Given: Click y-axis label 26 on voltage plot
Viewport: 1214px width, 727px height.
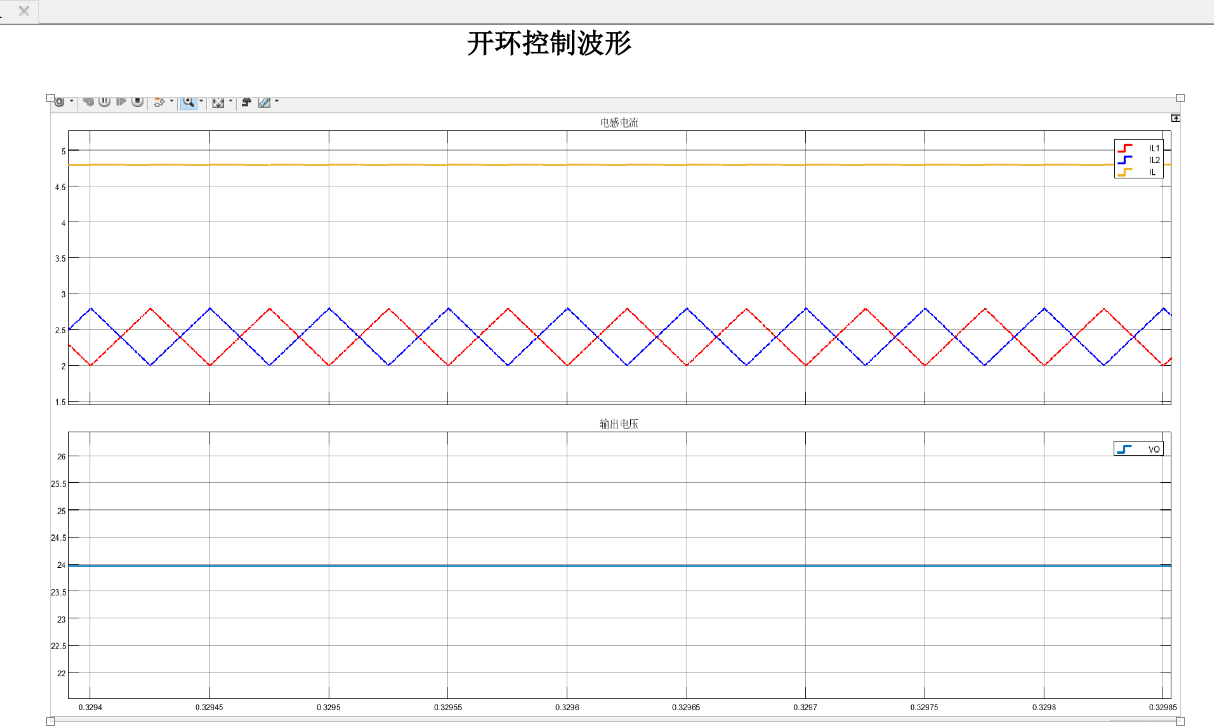Looking at the screenshot, I should [x=61, y=457].
